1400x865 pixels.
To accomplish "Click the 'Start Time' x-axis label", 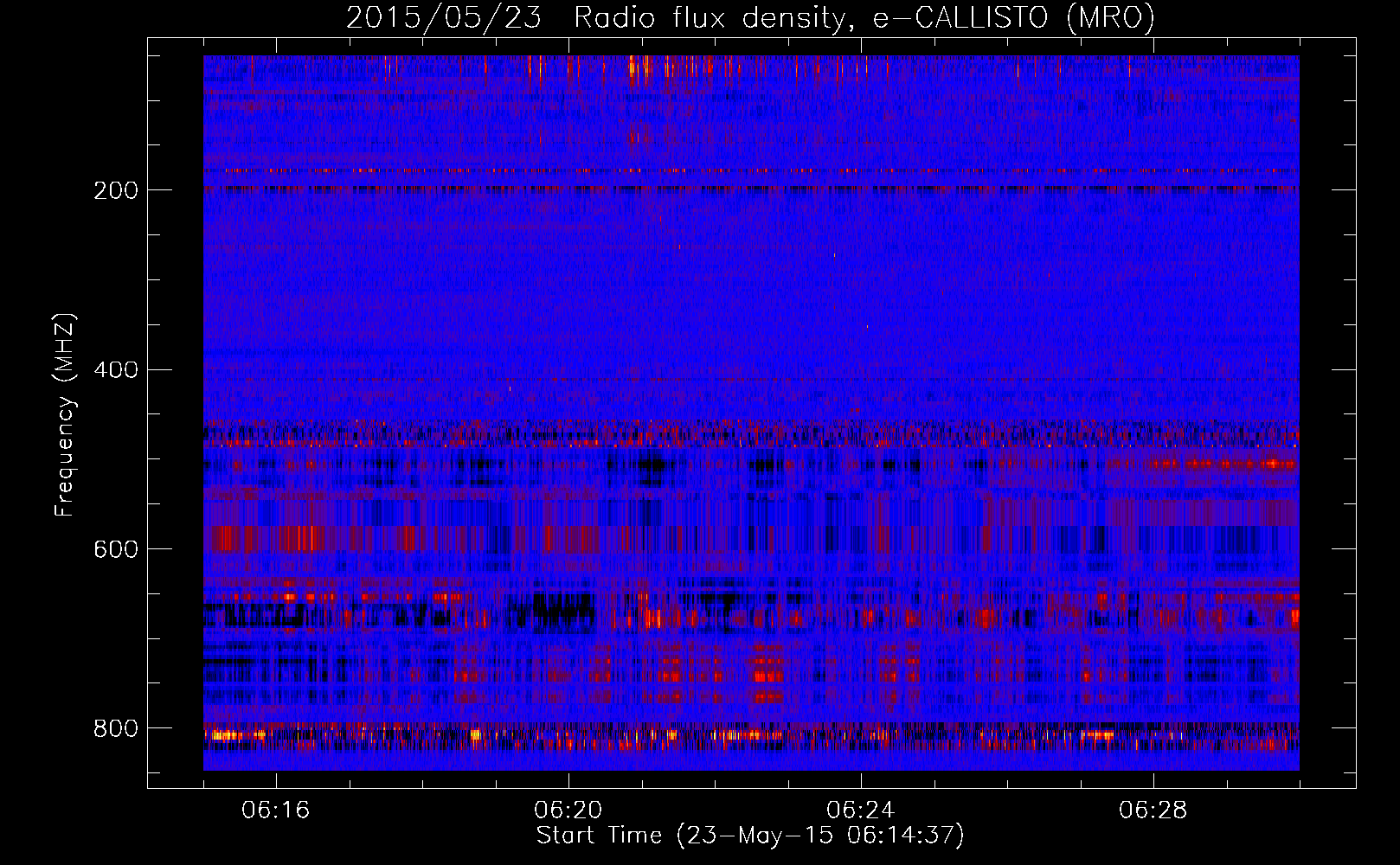I will 750,836.
